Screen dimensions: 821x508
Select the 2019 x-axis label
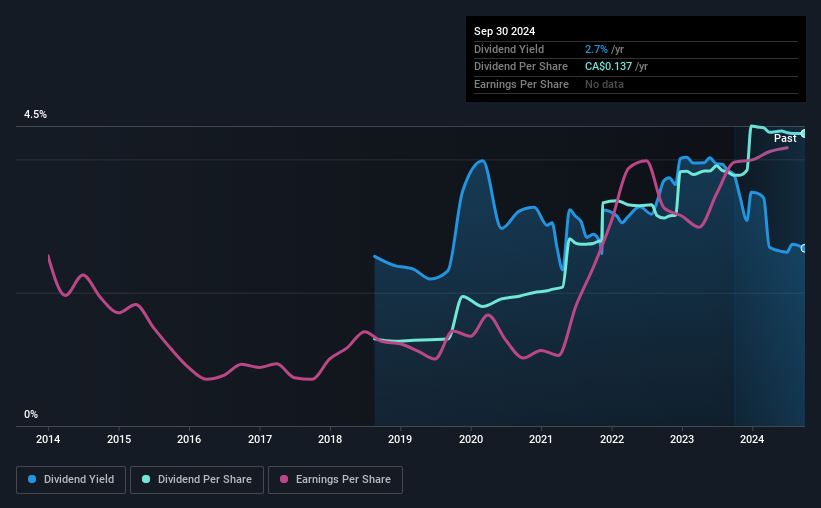coord(400,439)
